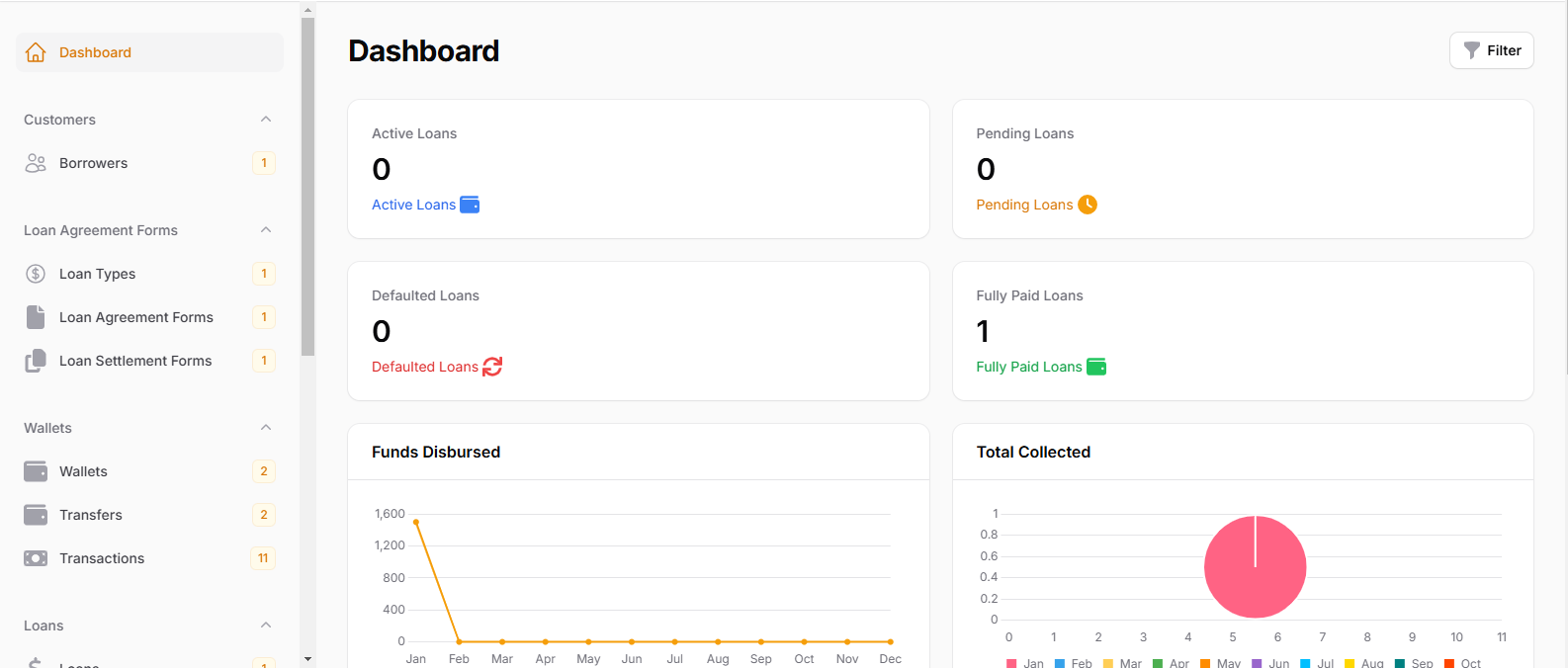The width and height of the screenshot is (1568, 668).
Task: Click the Jan data point on Funds Disbursed
Action: coord(416,522)
